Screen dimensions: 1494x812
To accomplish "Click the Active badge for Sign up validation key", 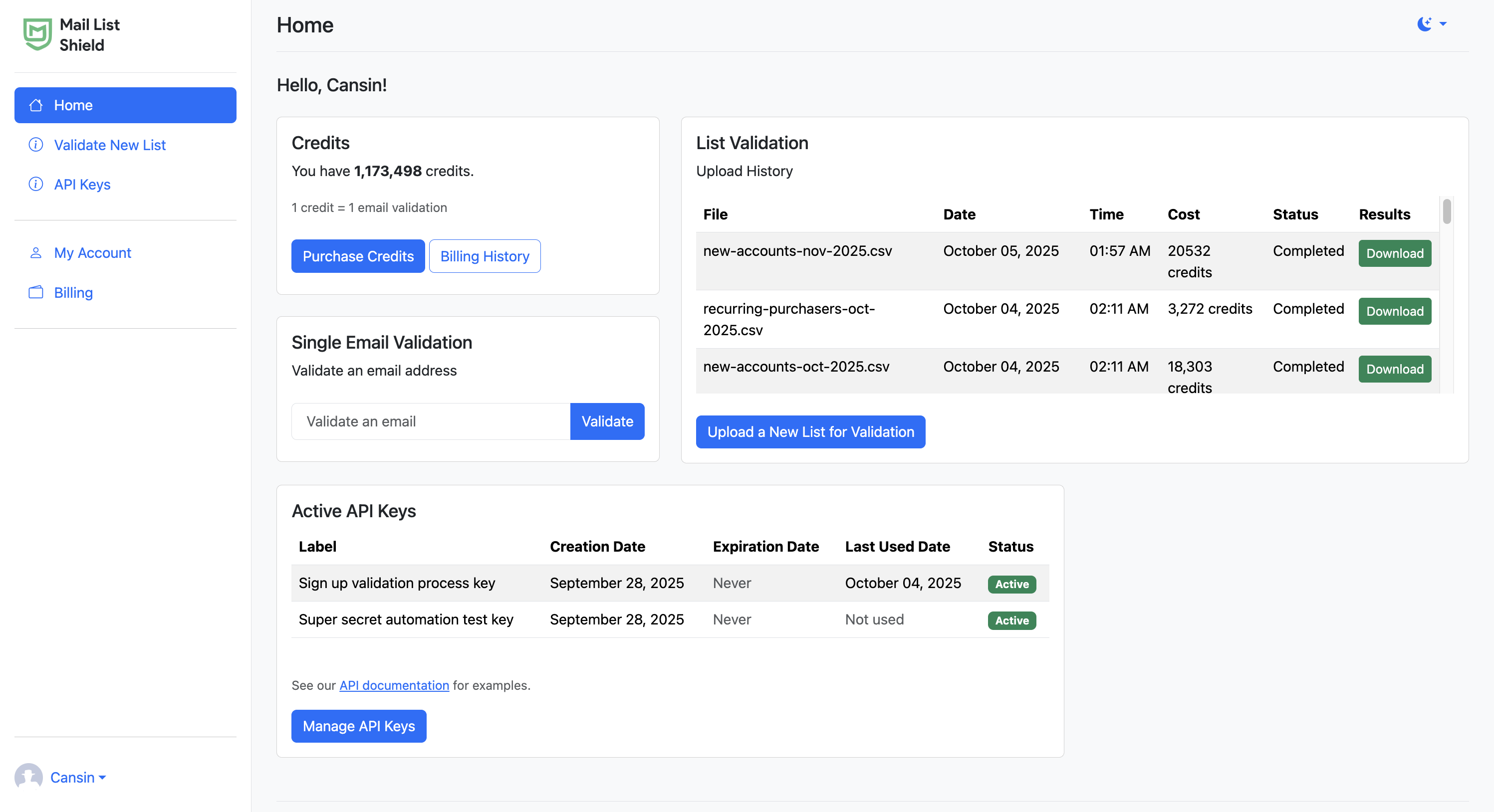I will coord(1011,584).
